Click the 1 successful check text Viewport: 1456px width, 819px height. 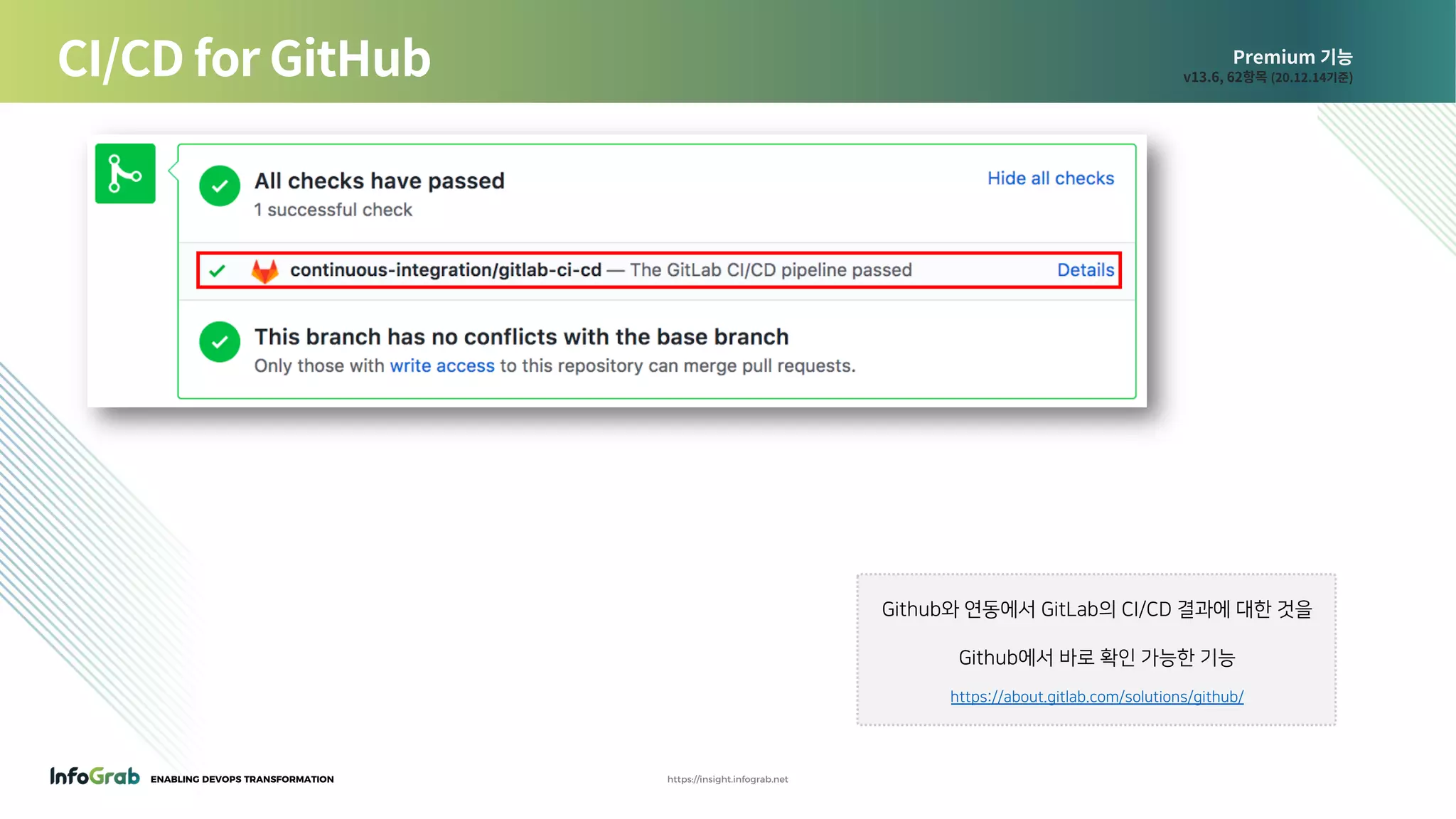click(x=333, y=210)
